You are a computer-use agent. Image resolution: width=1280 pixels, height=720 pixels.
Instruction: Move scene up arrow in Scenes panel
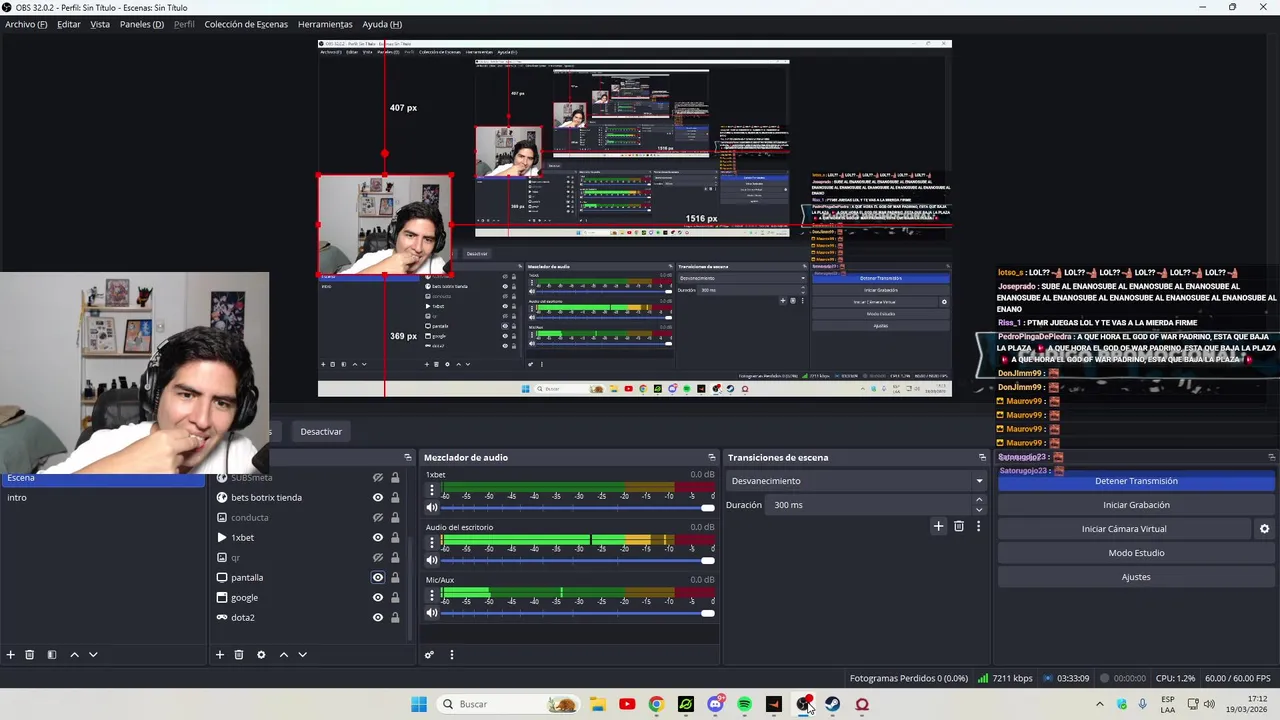[x=74, y=655]
